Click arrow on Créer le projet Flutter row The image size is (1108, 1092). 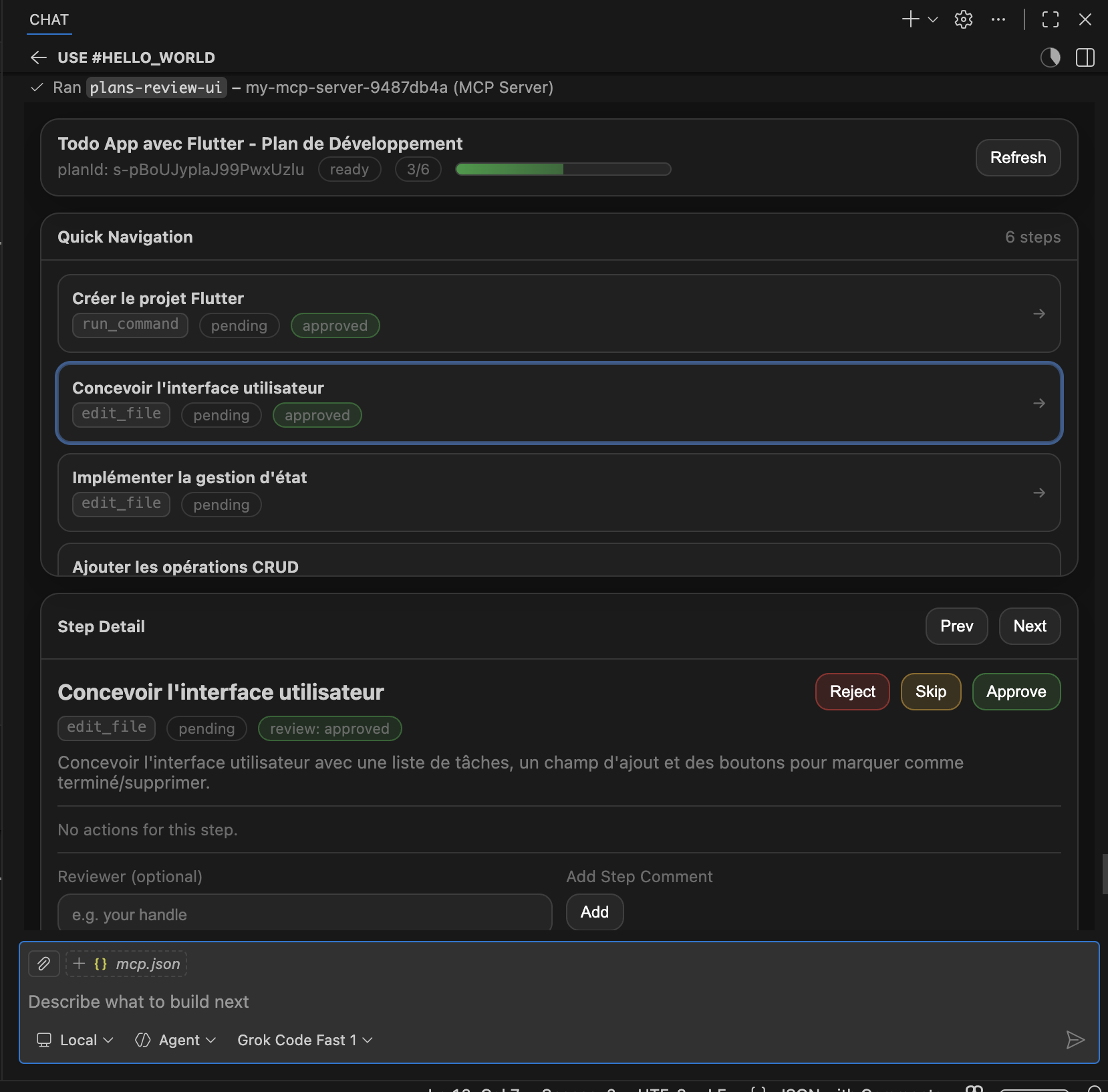click(1039, 313)
